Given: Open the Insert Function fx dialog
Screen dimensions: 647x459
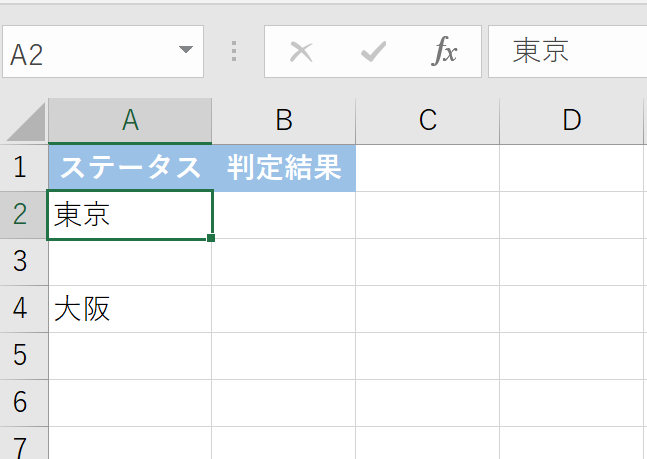Looking at the screenshot, I should (444, 52).
